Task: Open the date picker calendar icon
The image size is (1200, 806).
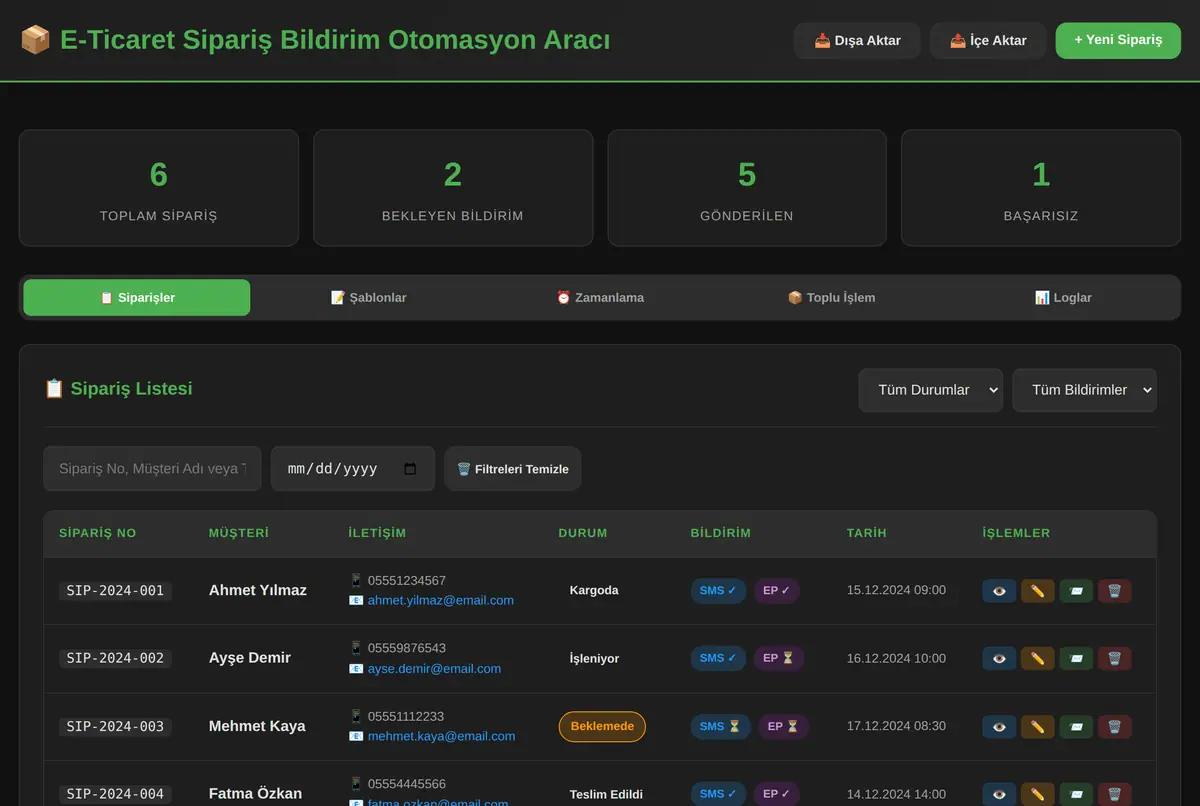Action: (410, 469)
